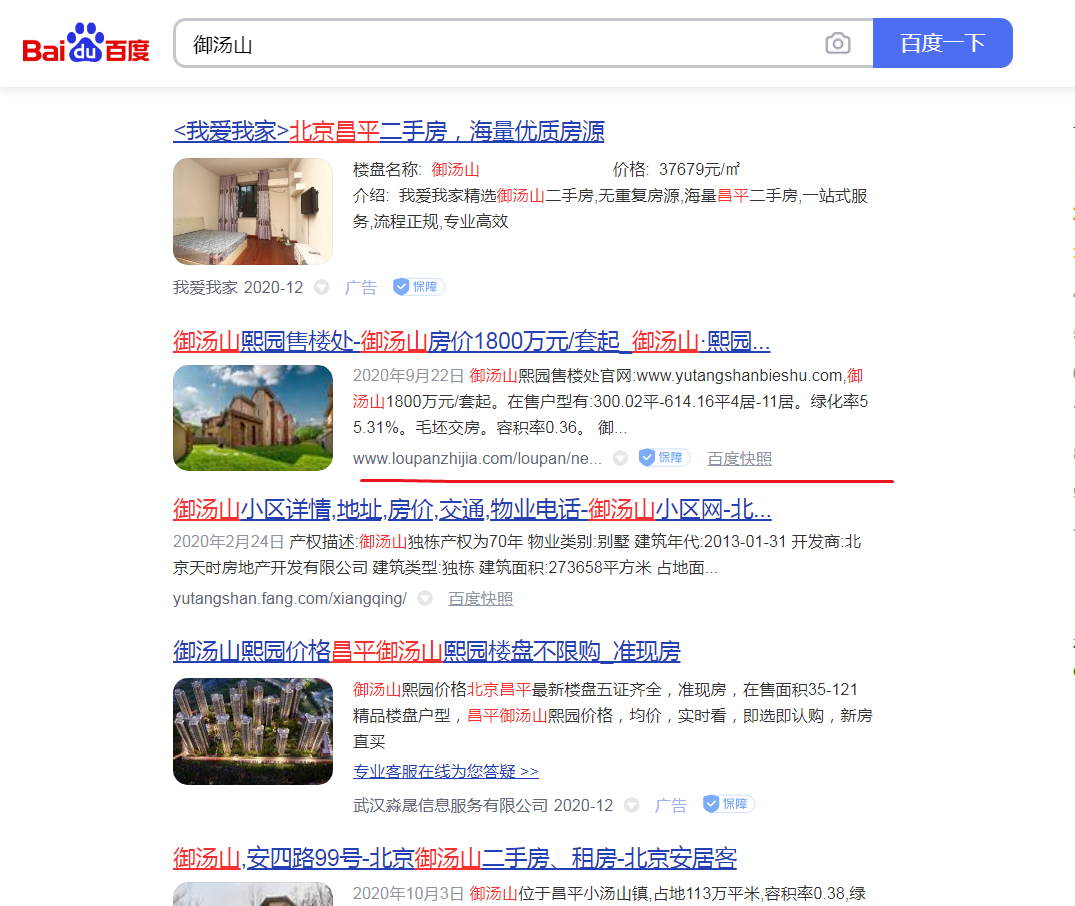Open 百度快照 for fang.com result
The height and width of the screenshot is (906, 1075).
[x=481, y=599]
